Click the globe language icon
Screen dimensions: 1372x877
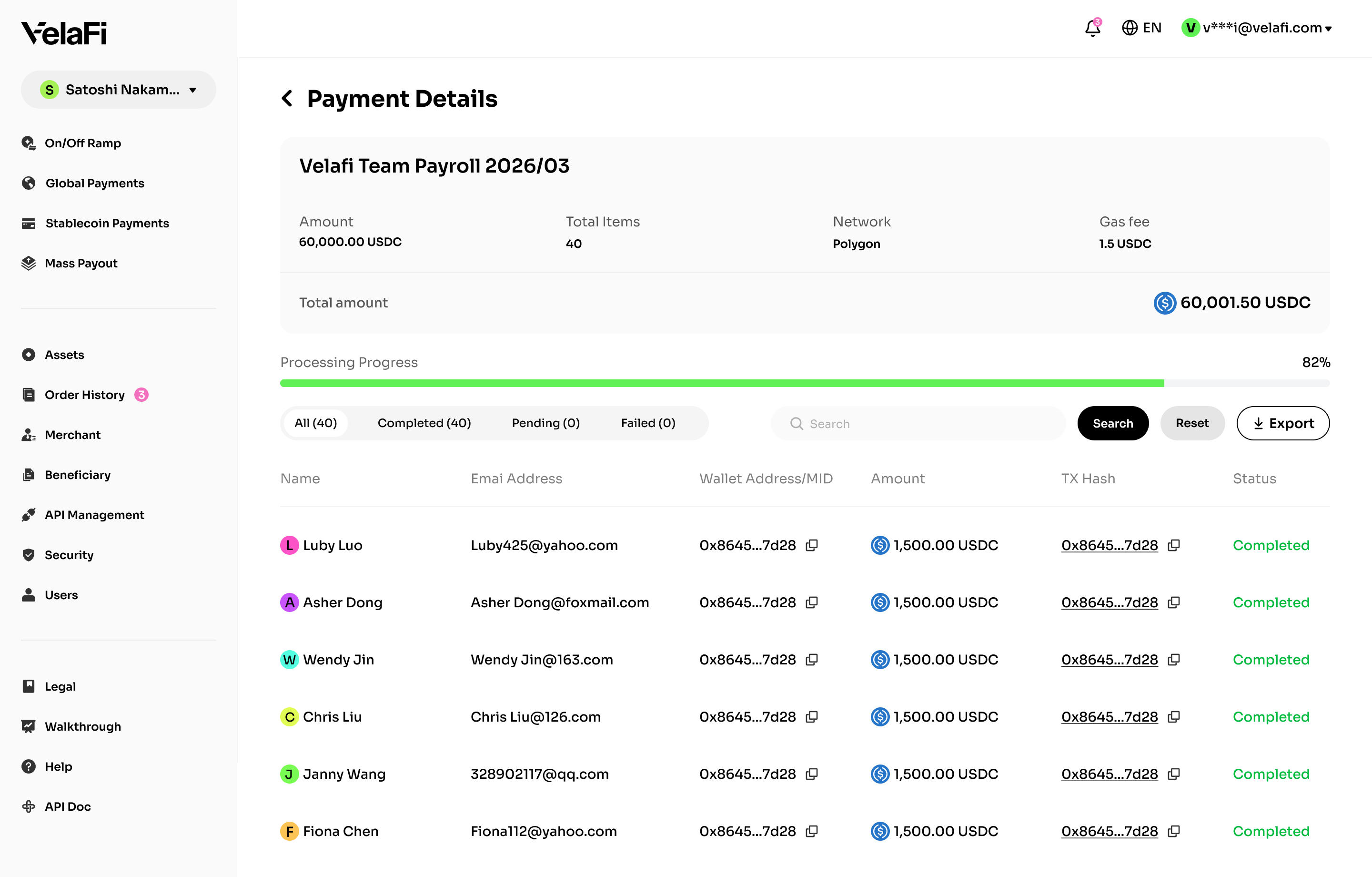coord(1129,27)
